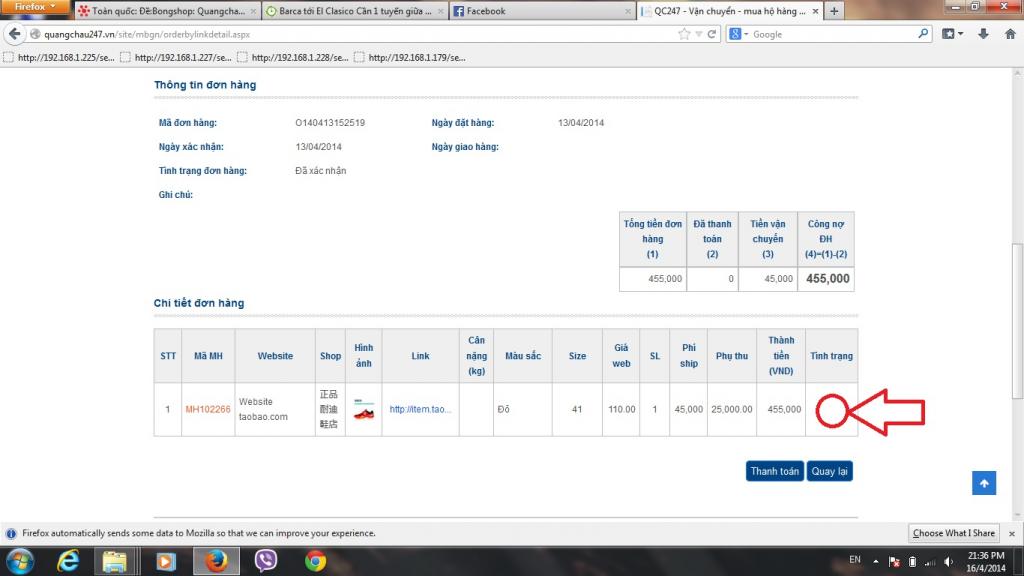The height and width of the screenshot is (576, 1024).
Task: Open the Firefox downloads arrow
Action: pyautogui.click(x=983, y=34)
